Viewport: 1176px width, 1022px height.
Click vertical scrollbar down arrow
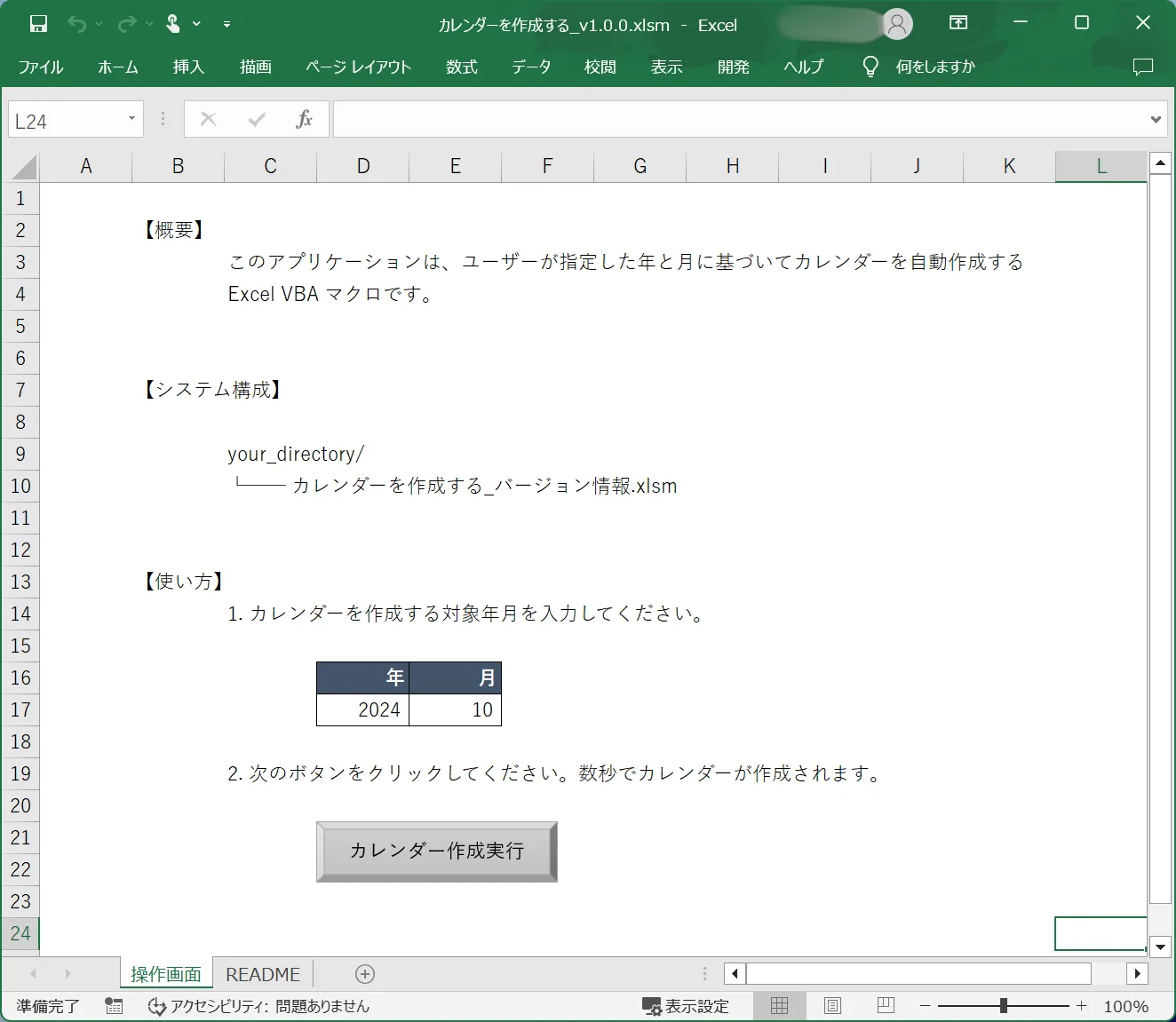(1160, 947)
